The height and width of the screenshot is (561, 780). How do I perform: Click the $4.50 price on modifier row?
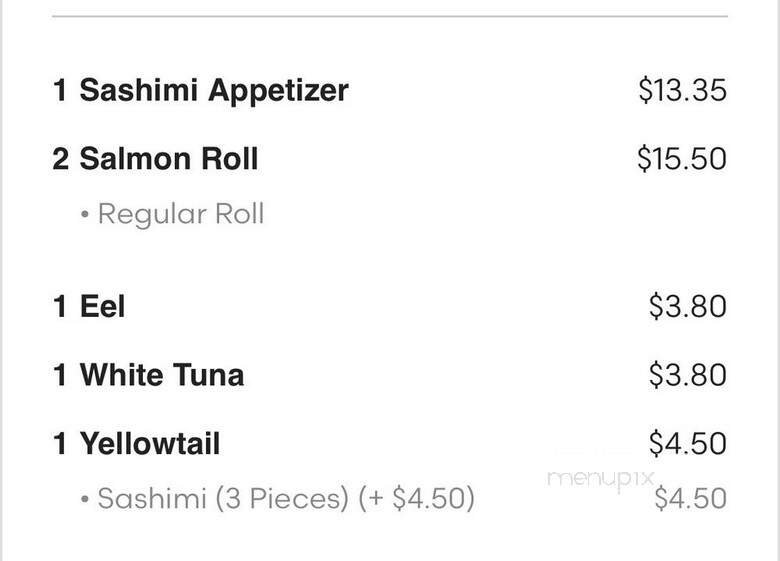[x=690, y=498]
